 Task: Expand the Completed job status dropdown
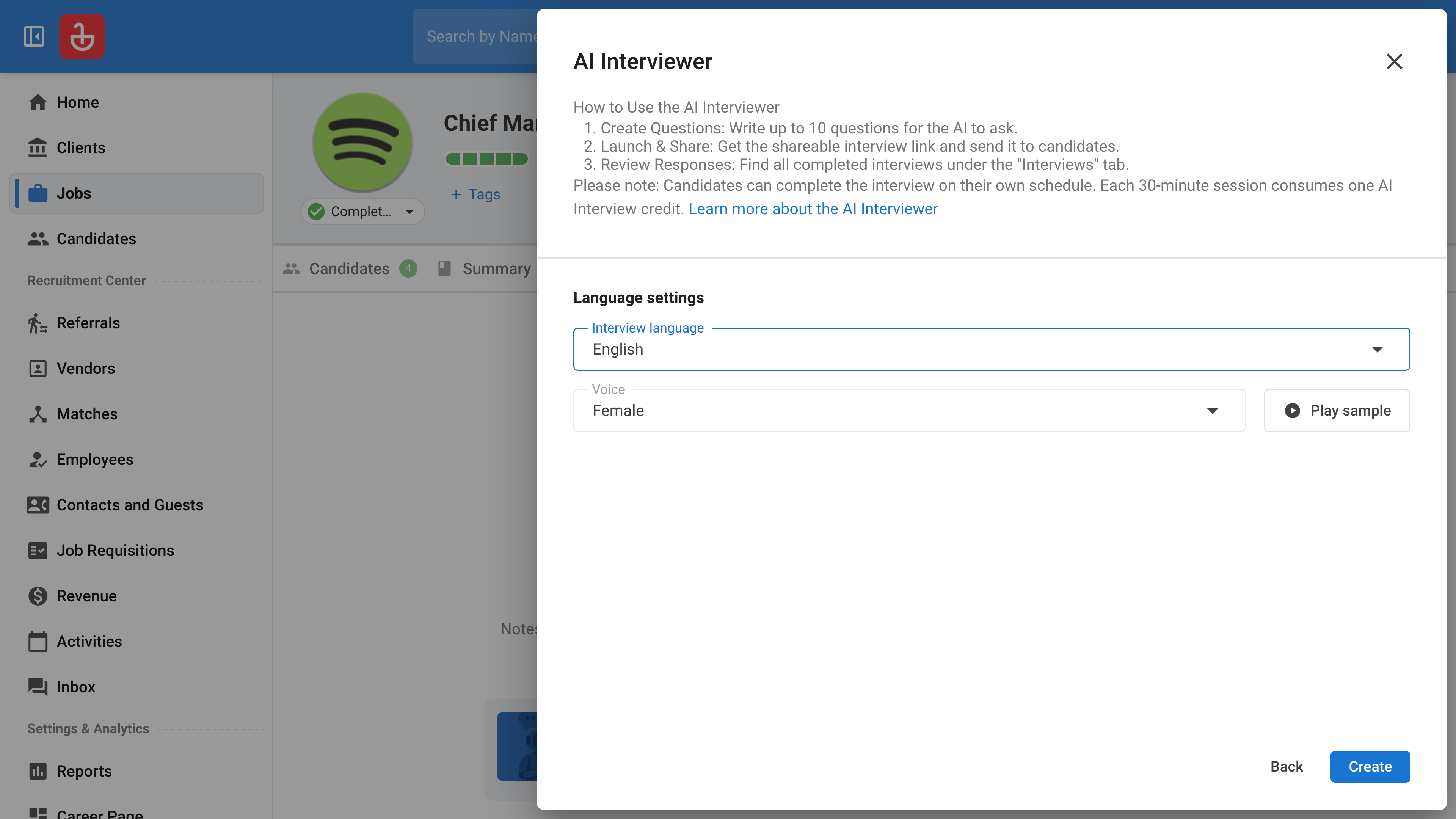tap(362, 212)
